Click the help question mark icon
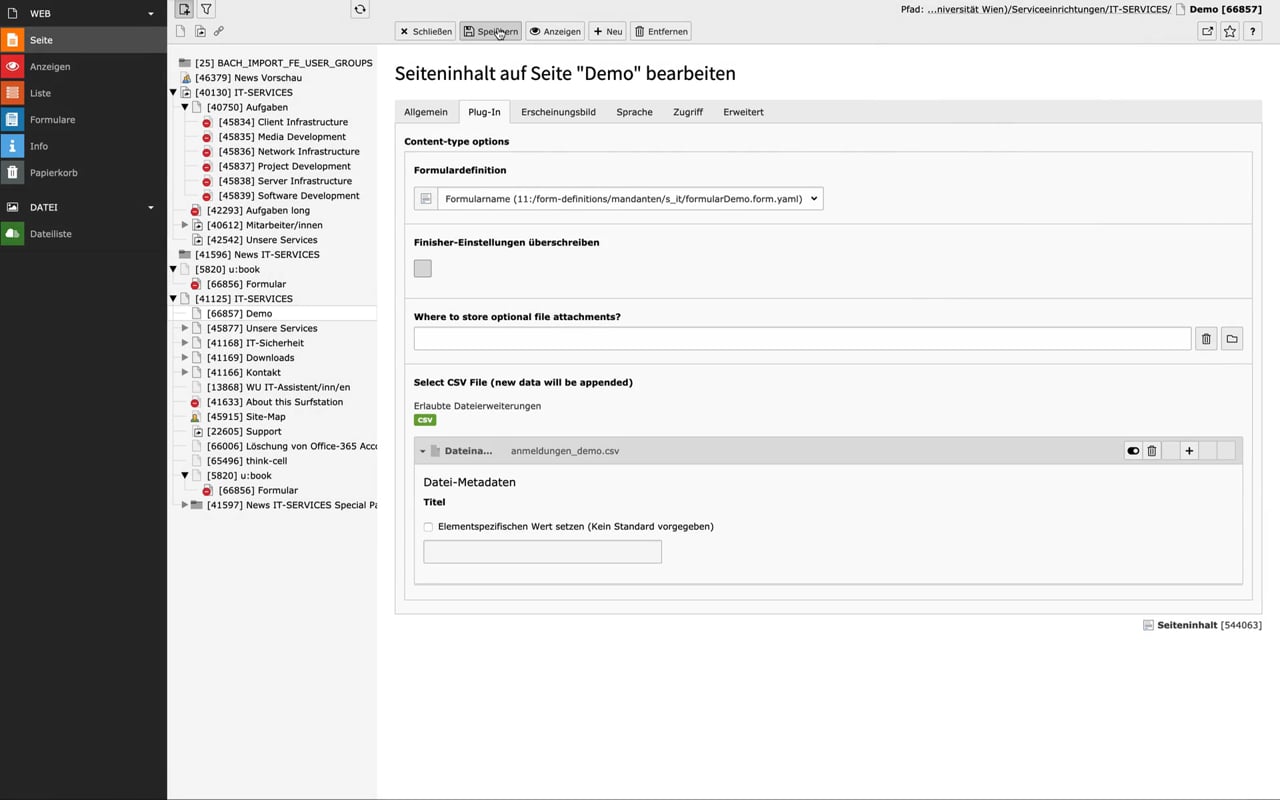Viewport: 1280px width, 800px height. (1253, 32)
